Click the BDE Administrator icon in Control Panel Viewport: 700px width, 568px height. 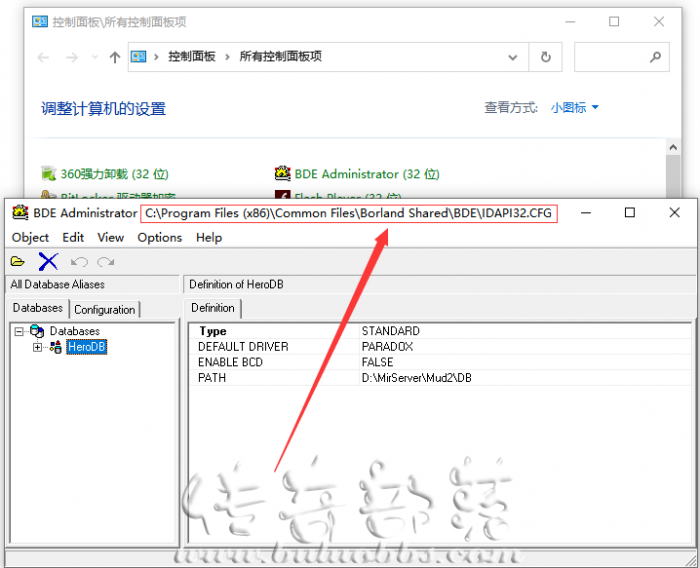[284, 174]
